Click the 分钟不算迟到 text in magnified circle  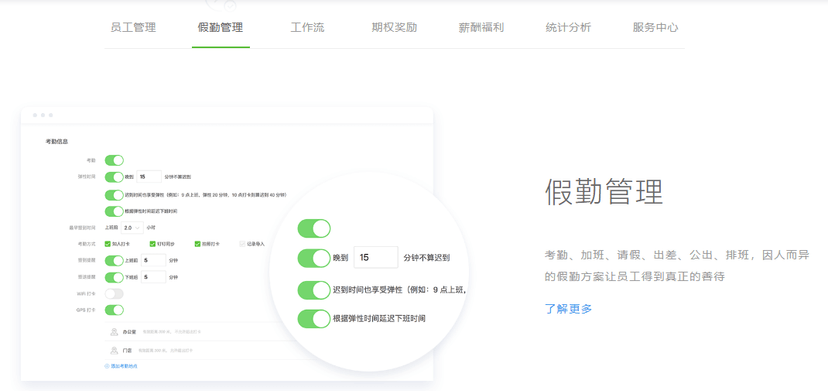[427, 258]
